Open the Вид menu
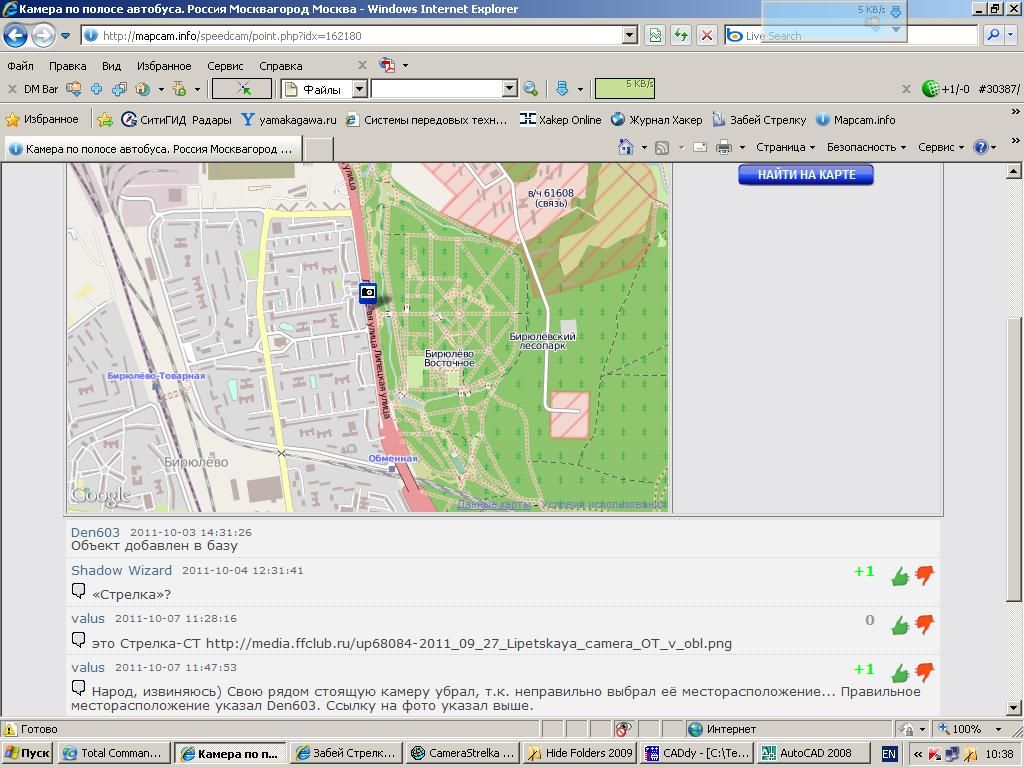The height and width of the screenshot is (768, 1024). click(x=112, y=66)
